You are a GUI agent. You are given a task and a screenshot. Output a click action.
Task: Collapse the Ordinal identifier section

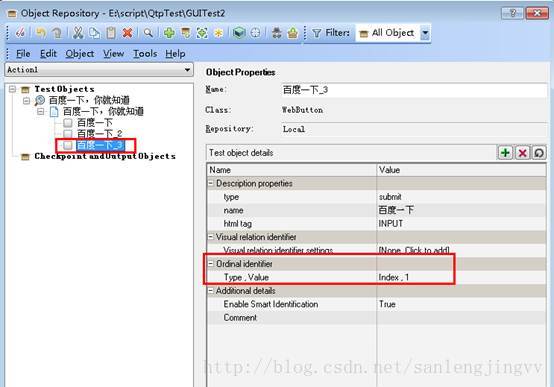211,264
